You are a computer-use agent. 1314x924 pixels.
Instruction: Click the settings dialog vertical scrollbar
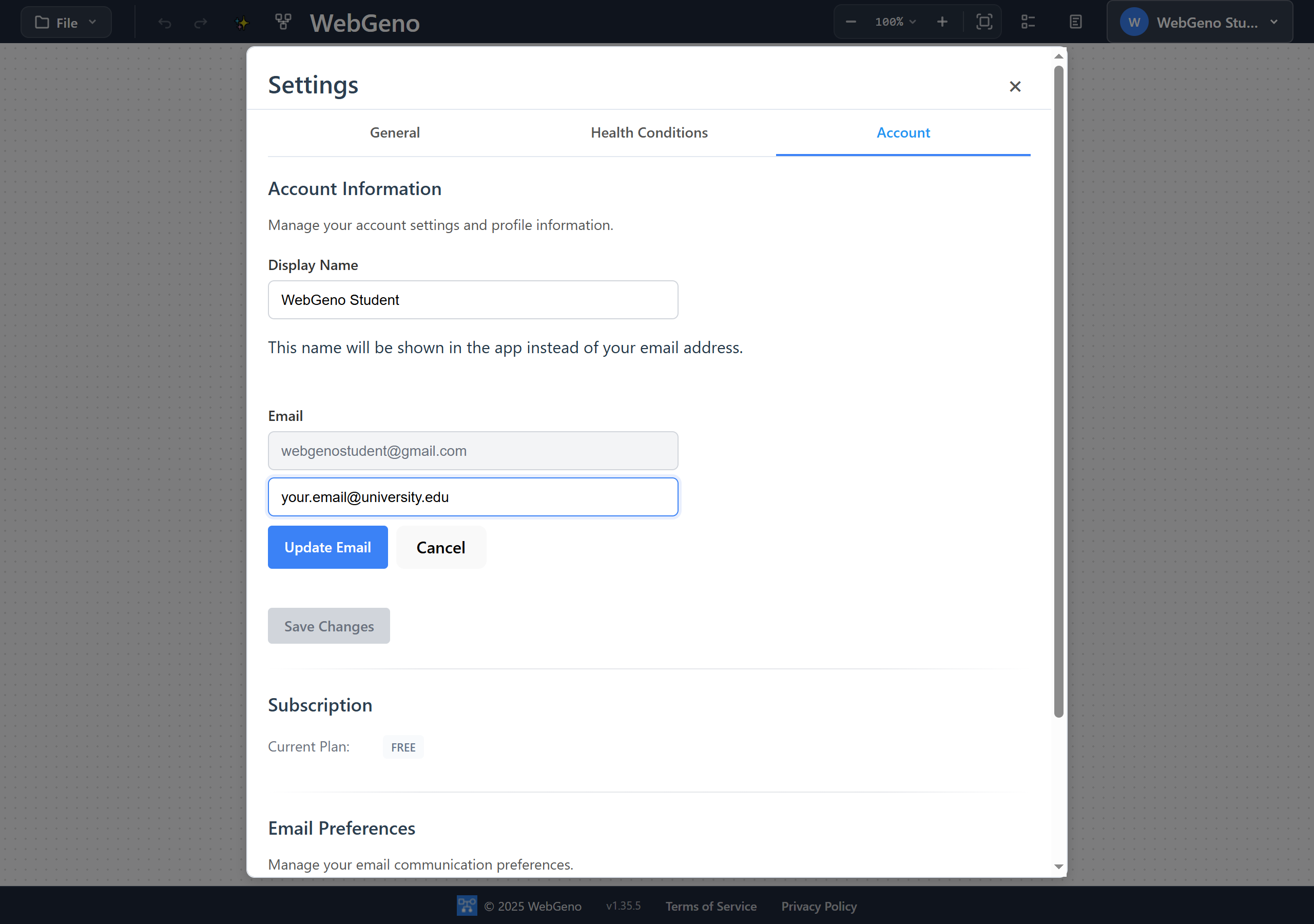pos(1058,392)
